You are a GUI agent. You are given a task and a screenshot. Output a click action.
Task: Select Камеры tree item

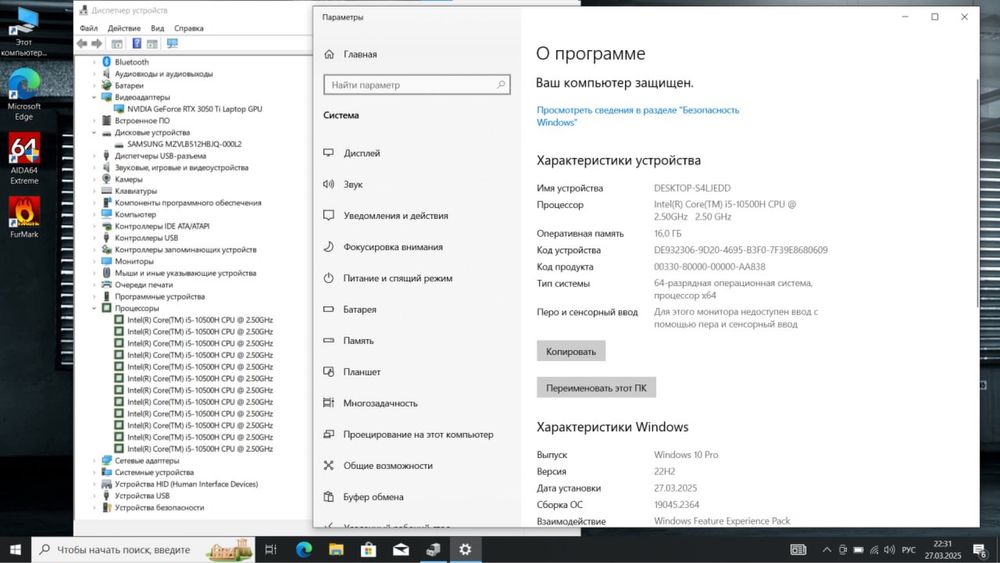(x=128, y=179)
